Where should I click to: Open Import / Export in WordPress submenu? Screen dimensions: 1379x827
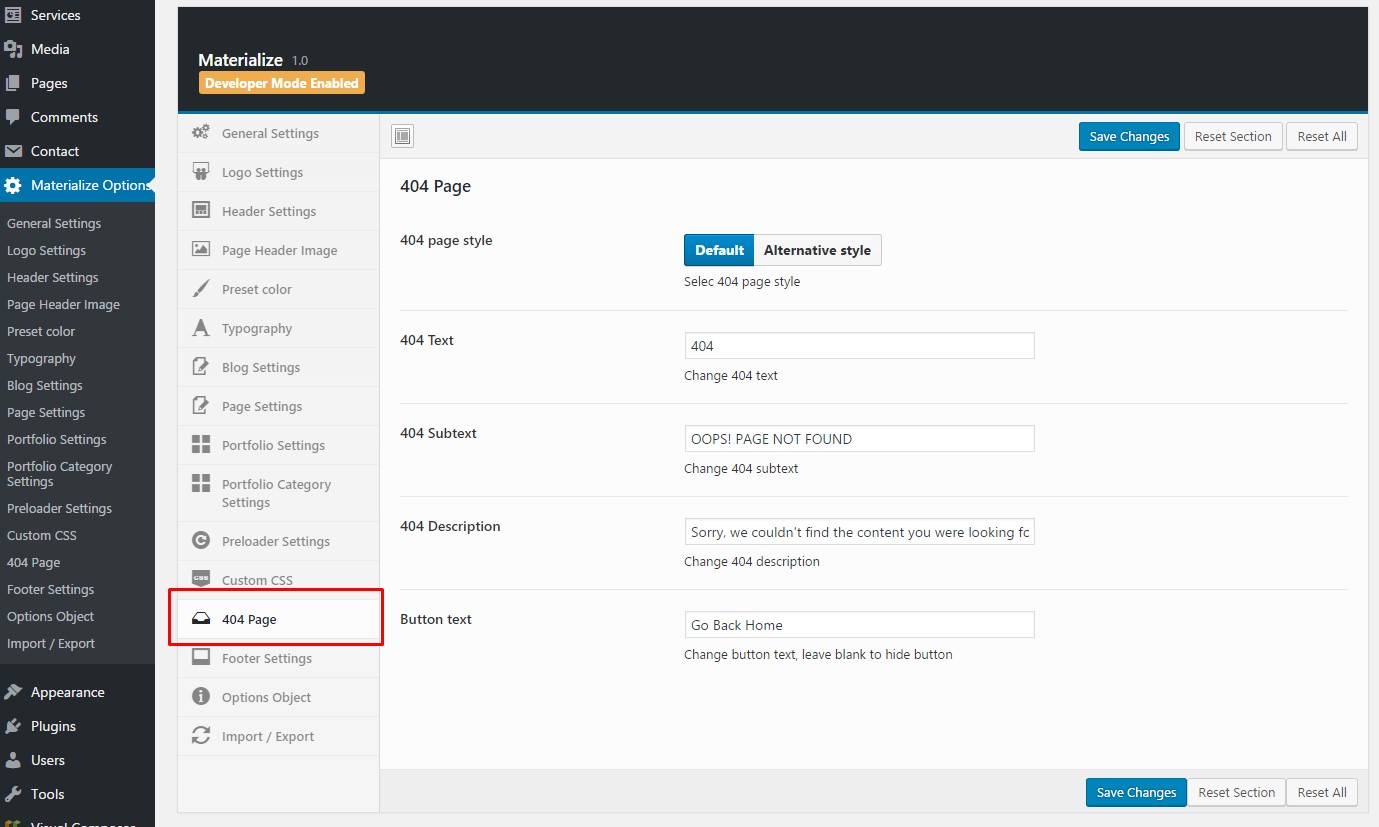click(51, 643)
